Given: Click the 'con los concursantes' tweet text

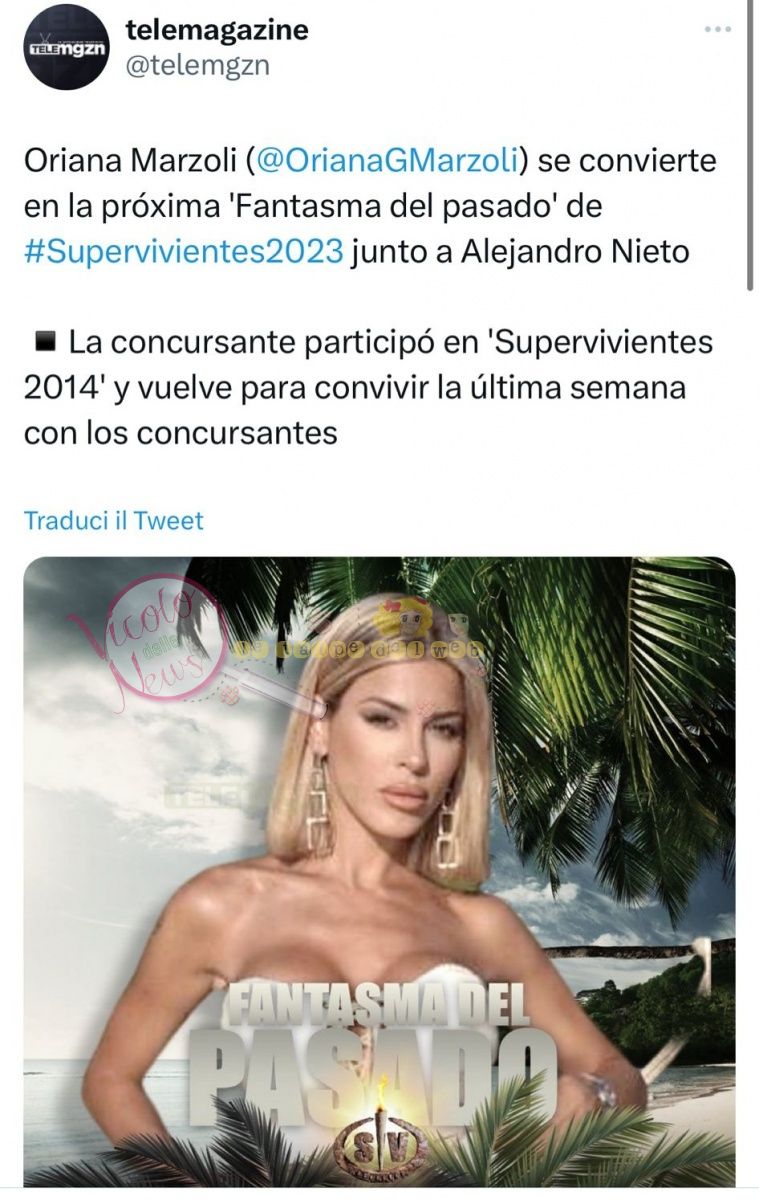Looking at the screenshot, I should (180, 434).
